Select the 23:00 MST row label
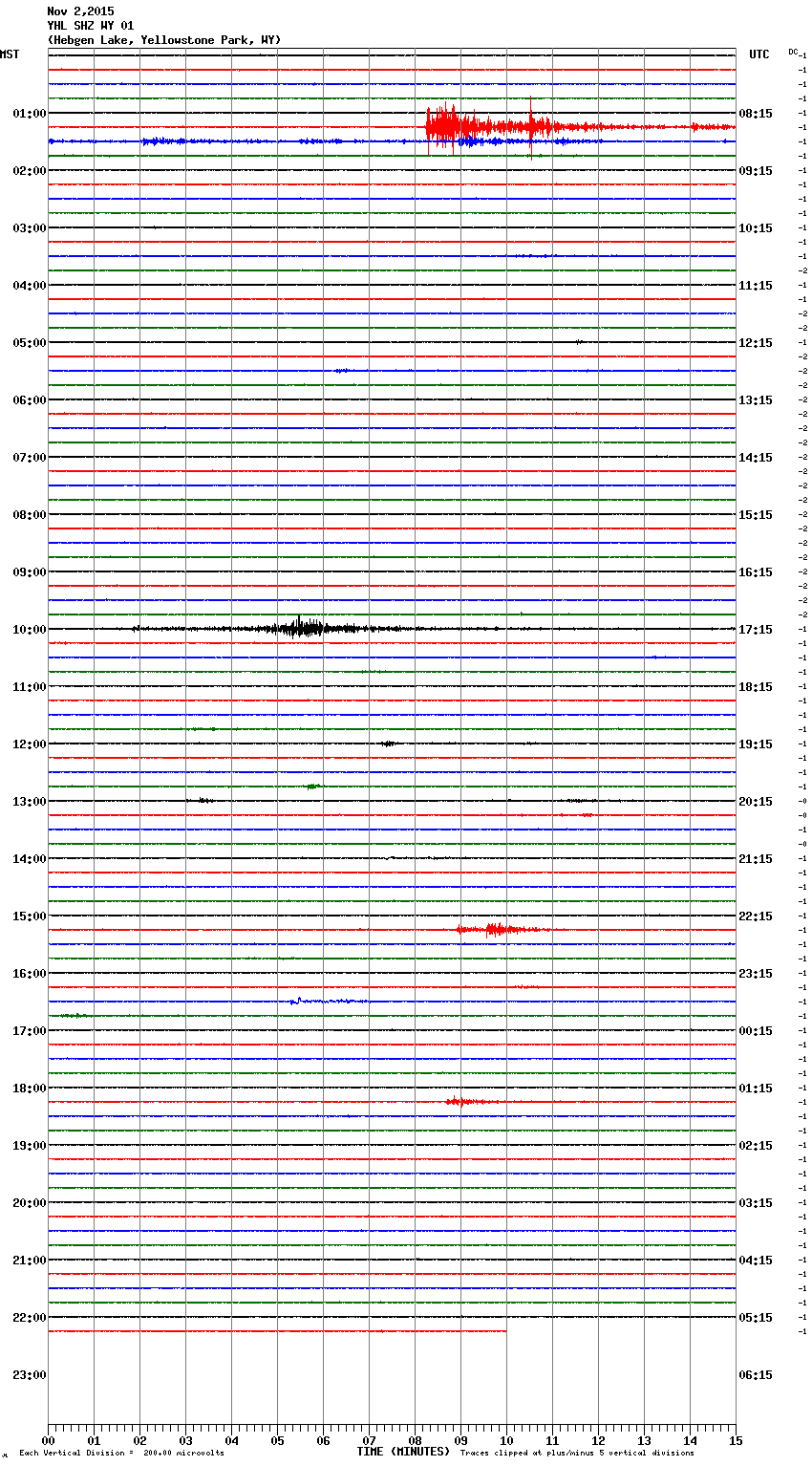Image resolution: width=812 pixels, height=1466 pixels. pyautogui.click(x=30, y=1375)
